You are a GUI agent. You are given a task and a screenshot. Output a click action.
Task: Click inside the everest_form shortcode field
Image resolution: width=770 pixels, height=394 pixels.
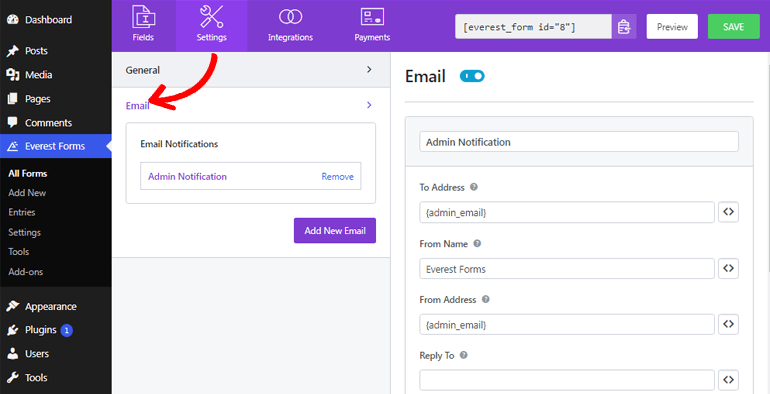533,27
